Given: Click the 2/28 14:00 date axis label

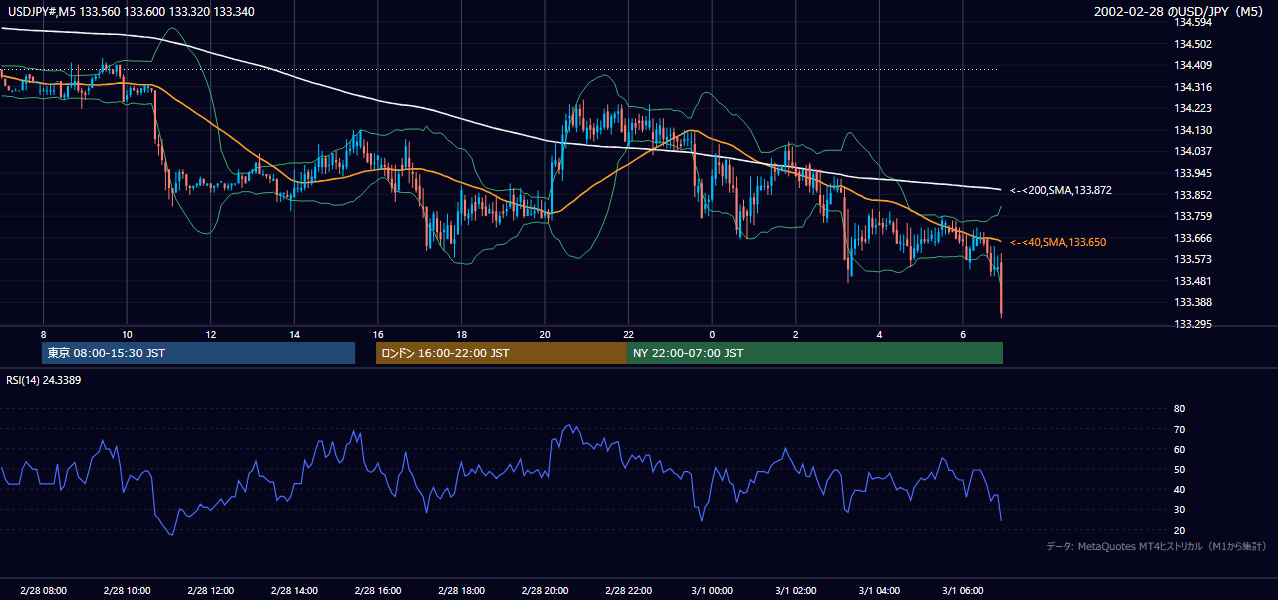Looking at the screenshot, I should coord(294,591).
